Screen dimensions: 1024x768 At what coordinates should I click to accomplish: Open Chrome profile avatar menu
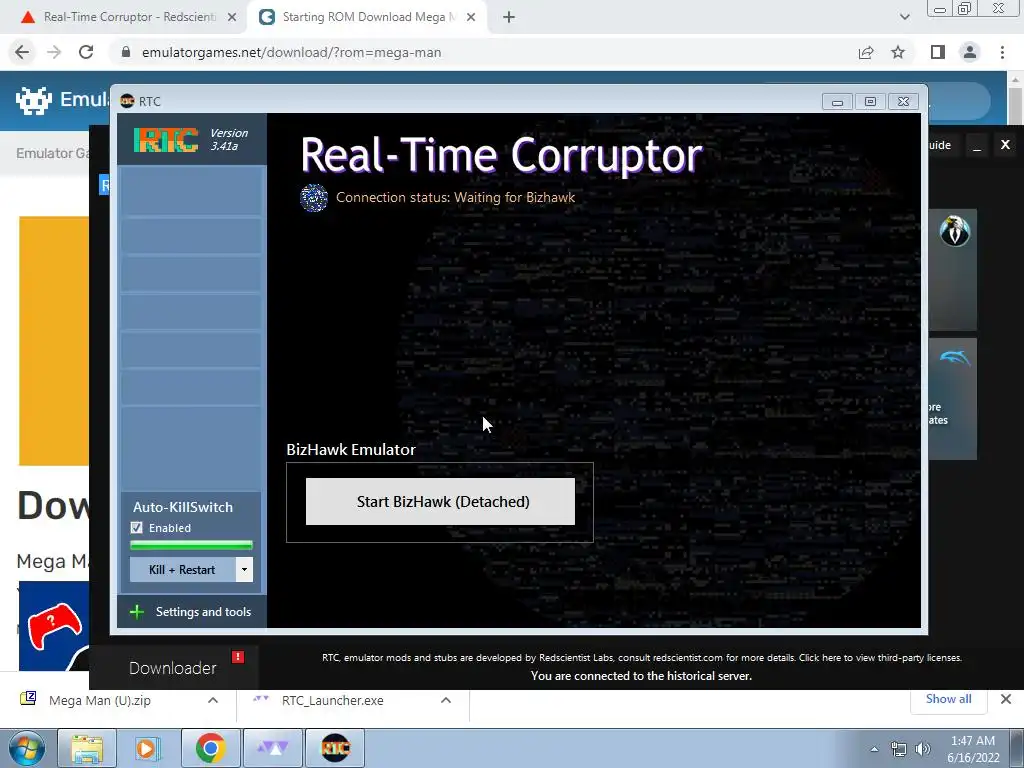[x=970, y=52]
